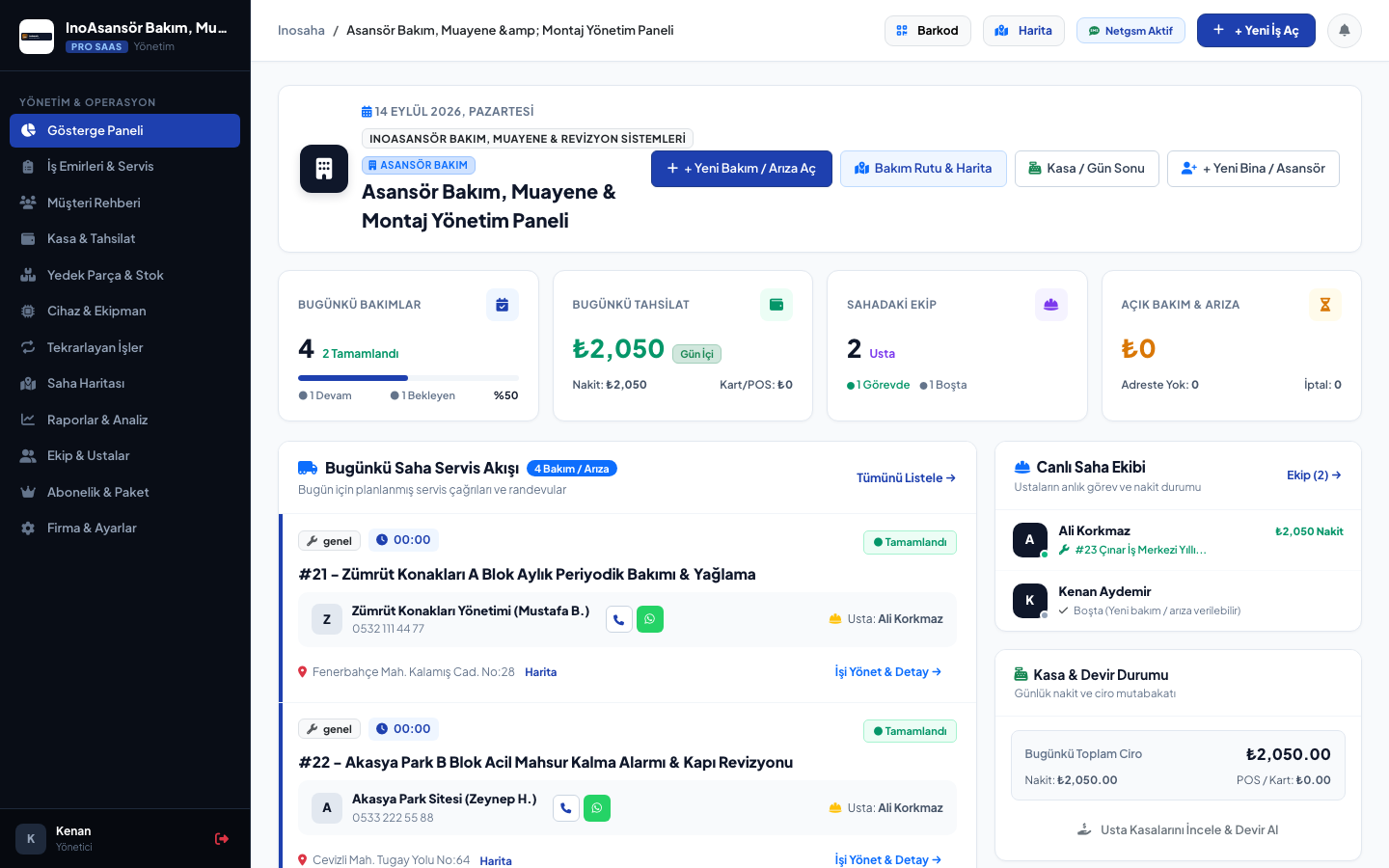
Task: Open Raporlar & Analiz
Action: [125, 420]
